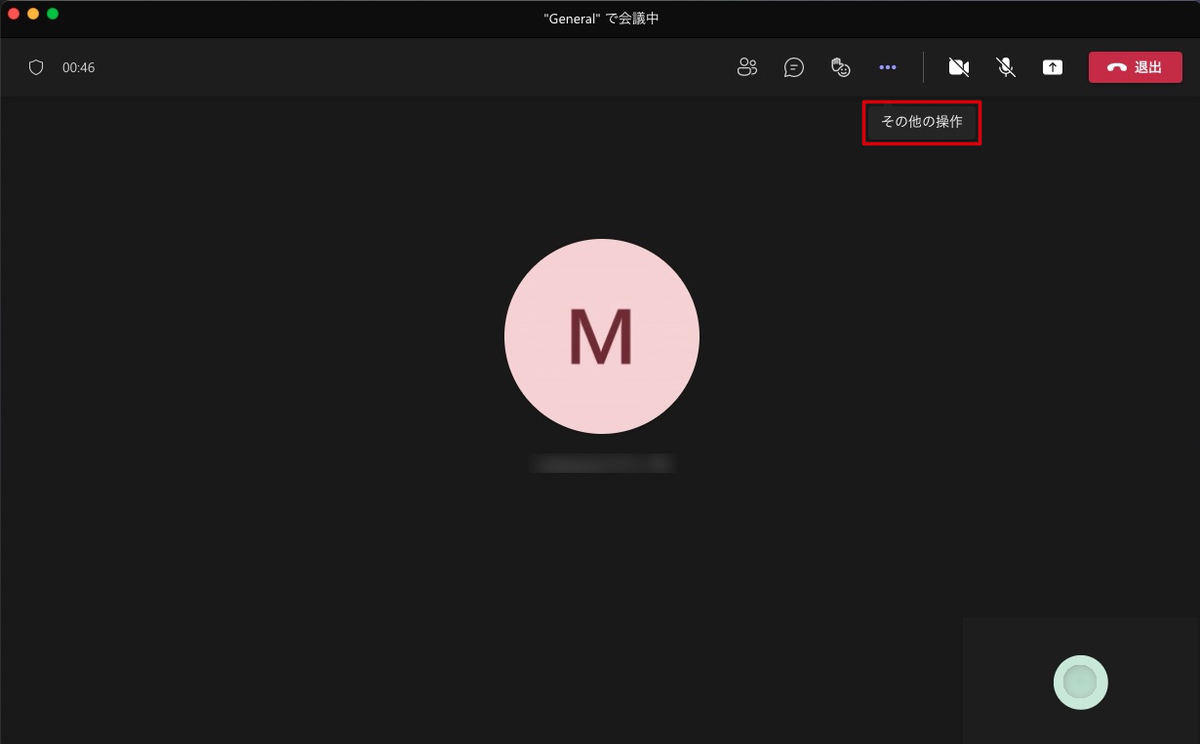Click the 00:46 meeting timer
1200x744 pixels.
79,68
